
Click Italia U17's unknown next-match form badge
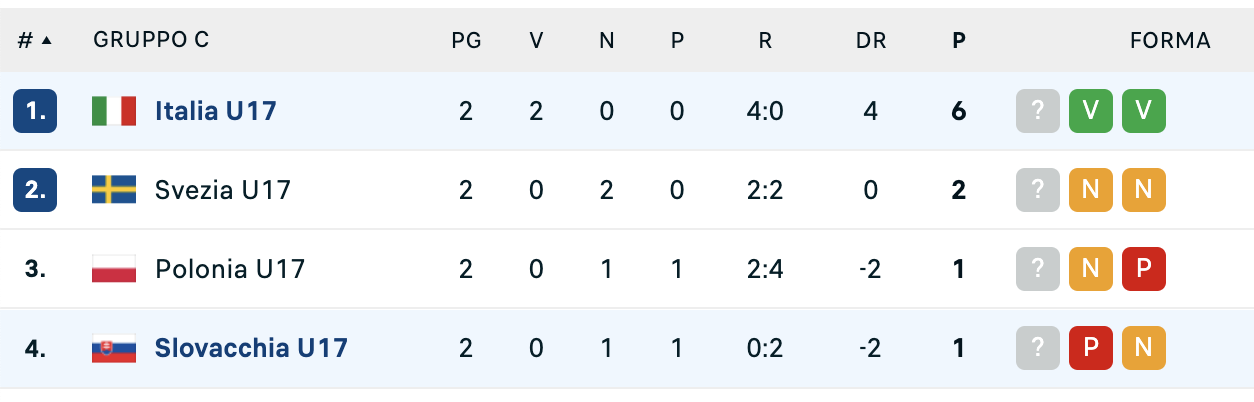point(1038,111)
